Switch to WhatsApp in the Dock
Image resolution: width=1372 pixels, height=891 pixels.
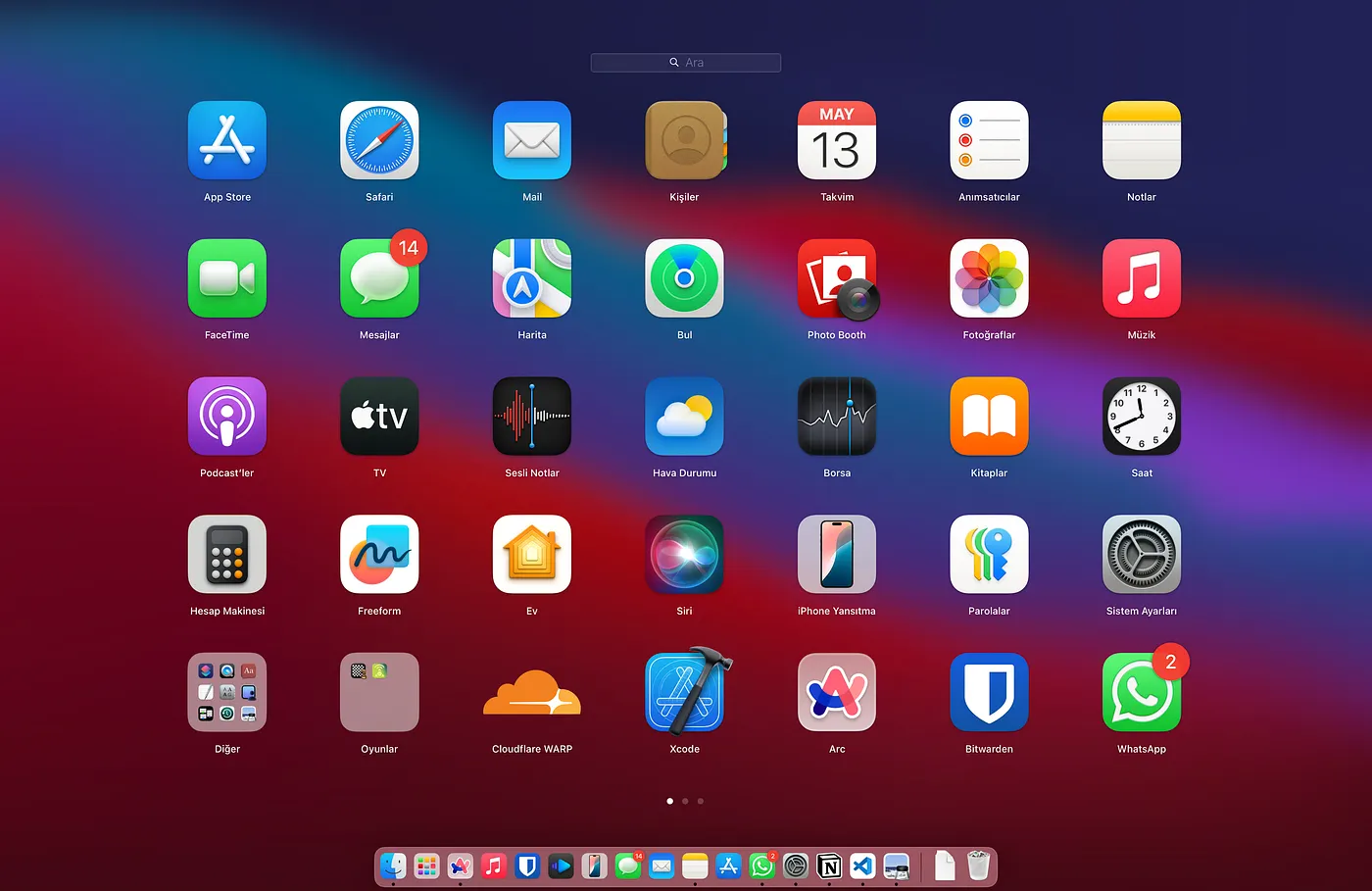click(x=761, y=866)
